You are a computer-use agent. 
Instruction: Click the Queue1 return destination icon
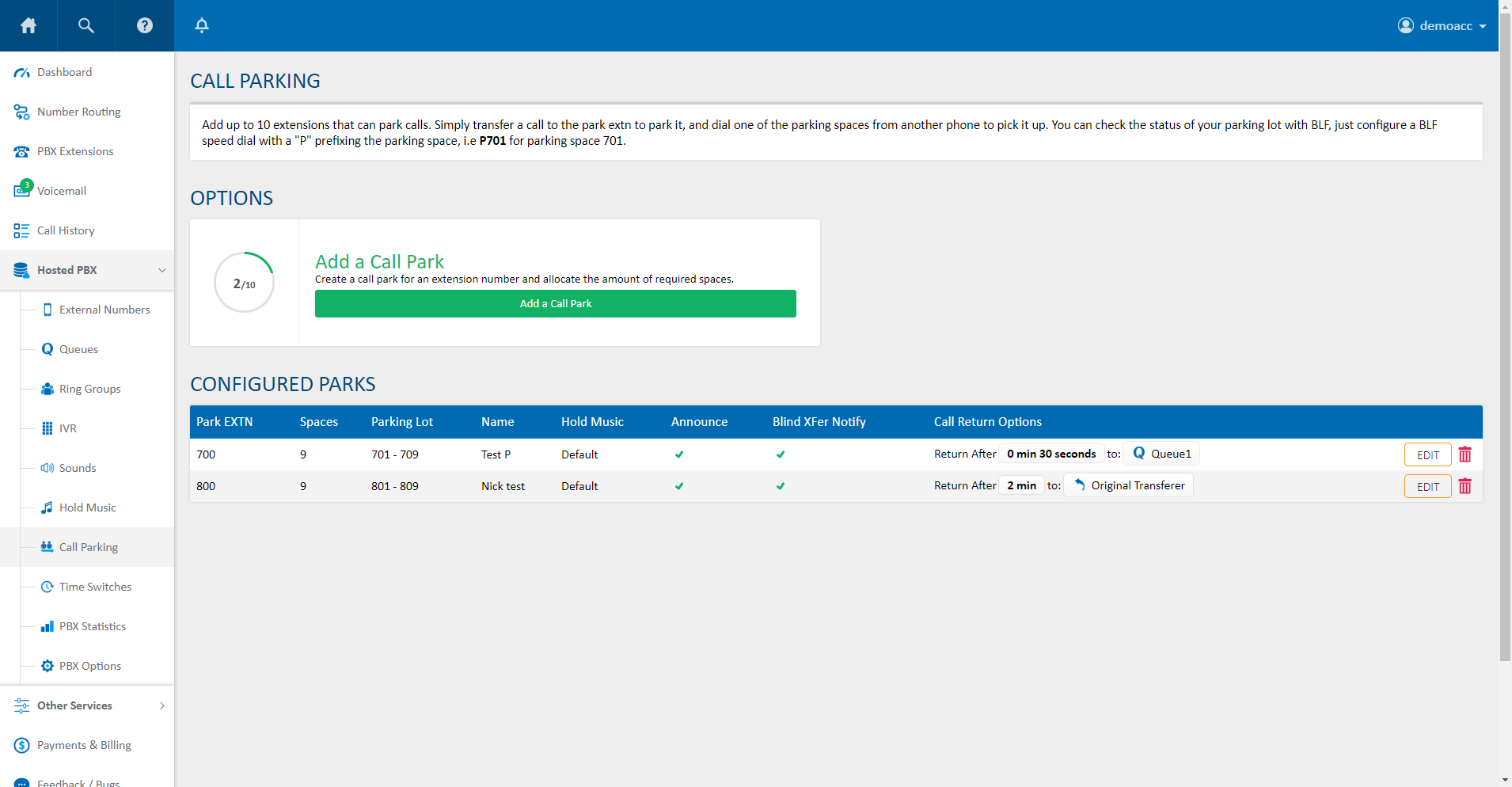click(1139, 454)
